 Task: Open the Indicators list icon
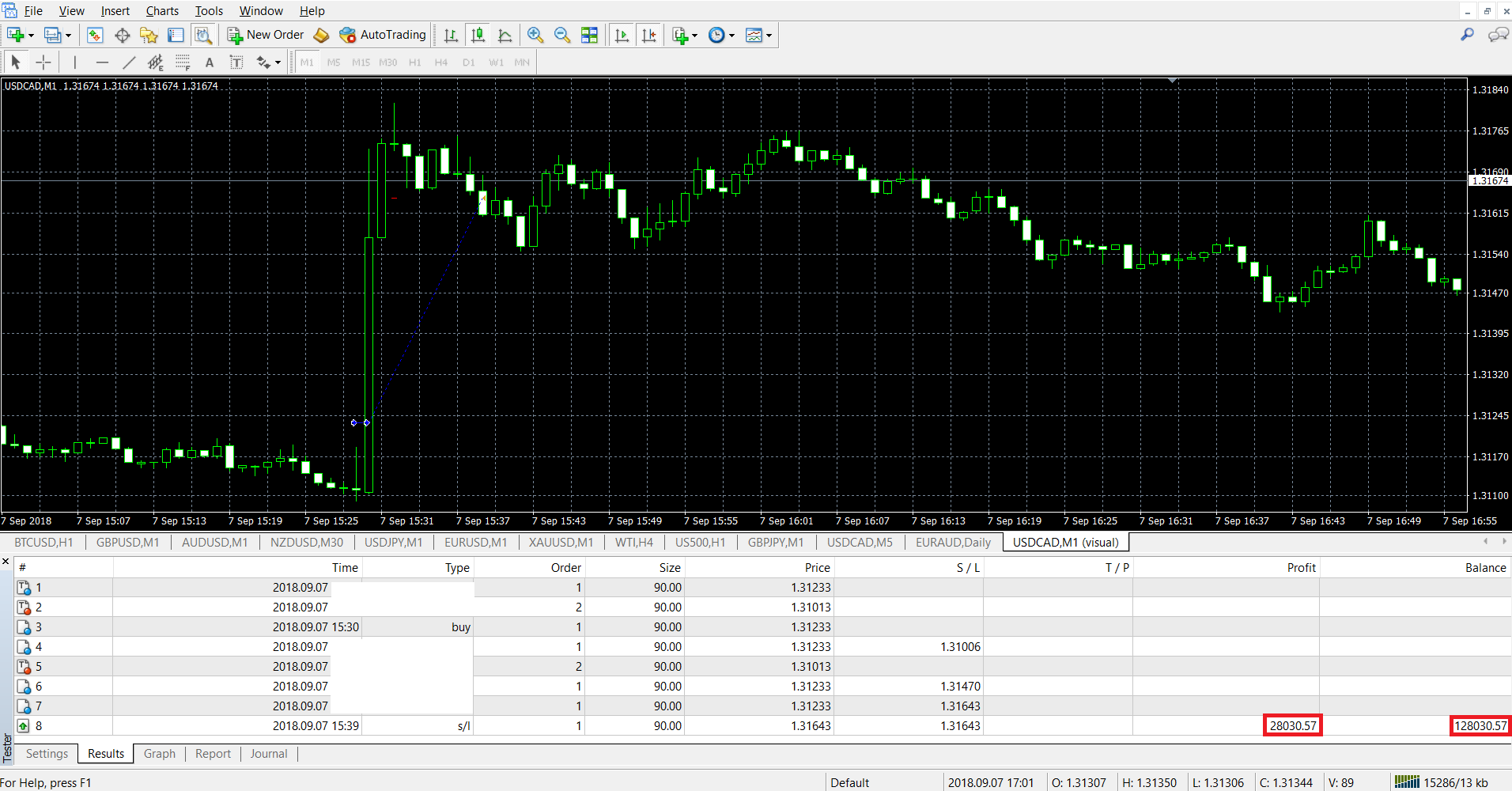[x=679, y=35]
